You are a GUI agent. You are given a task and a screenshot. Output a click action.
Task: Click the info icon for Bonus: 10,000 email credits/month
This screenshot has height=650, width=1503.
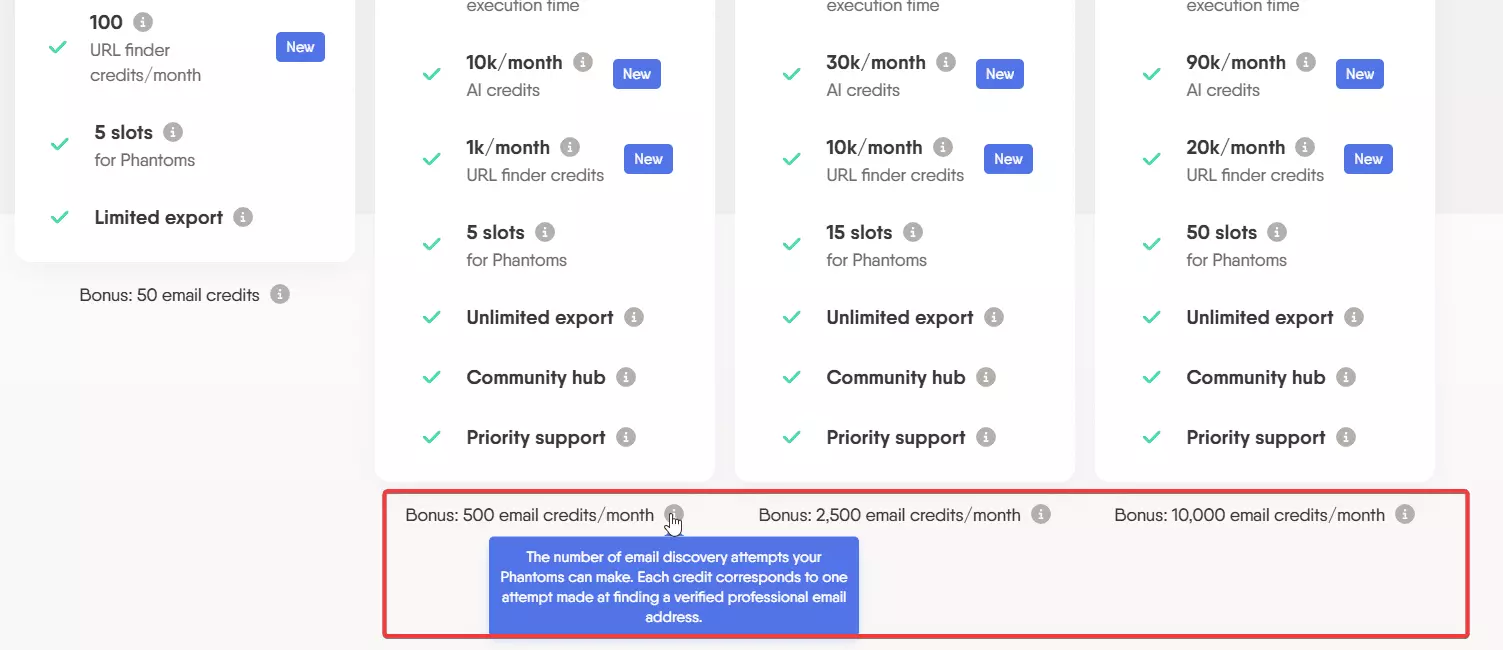coord(1405,514)
